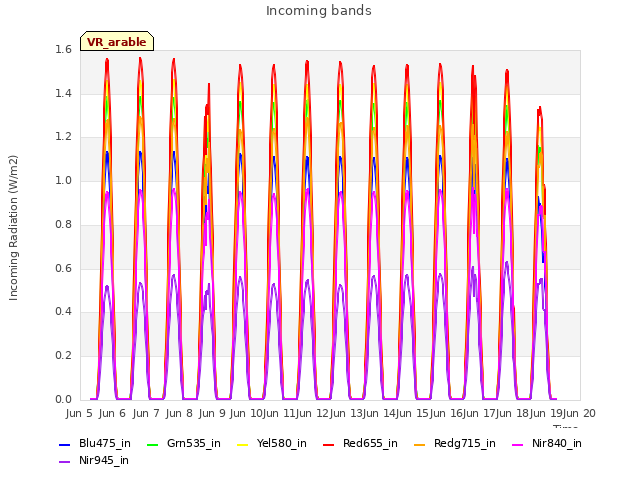Image resolution: width=640 pixels, height=480 pixels.
Task: Click the magenta Nir840_in legend swatch
Action: 517,444
